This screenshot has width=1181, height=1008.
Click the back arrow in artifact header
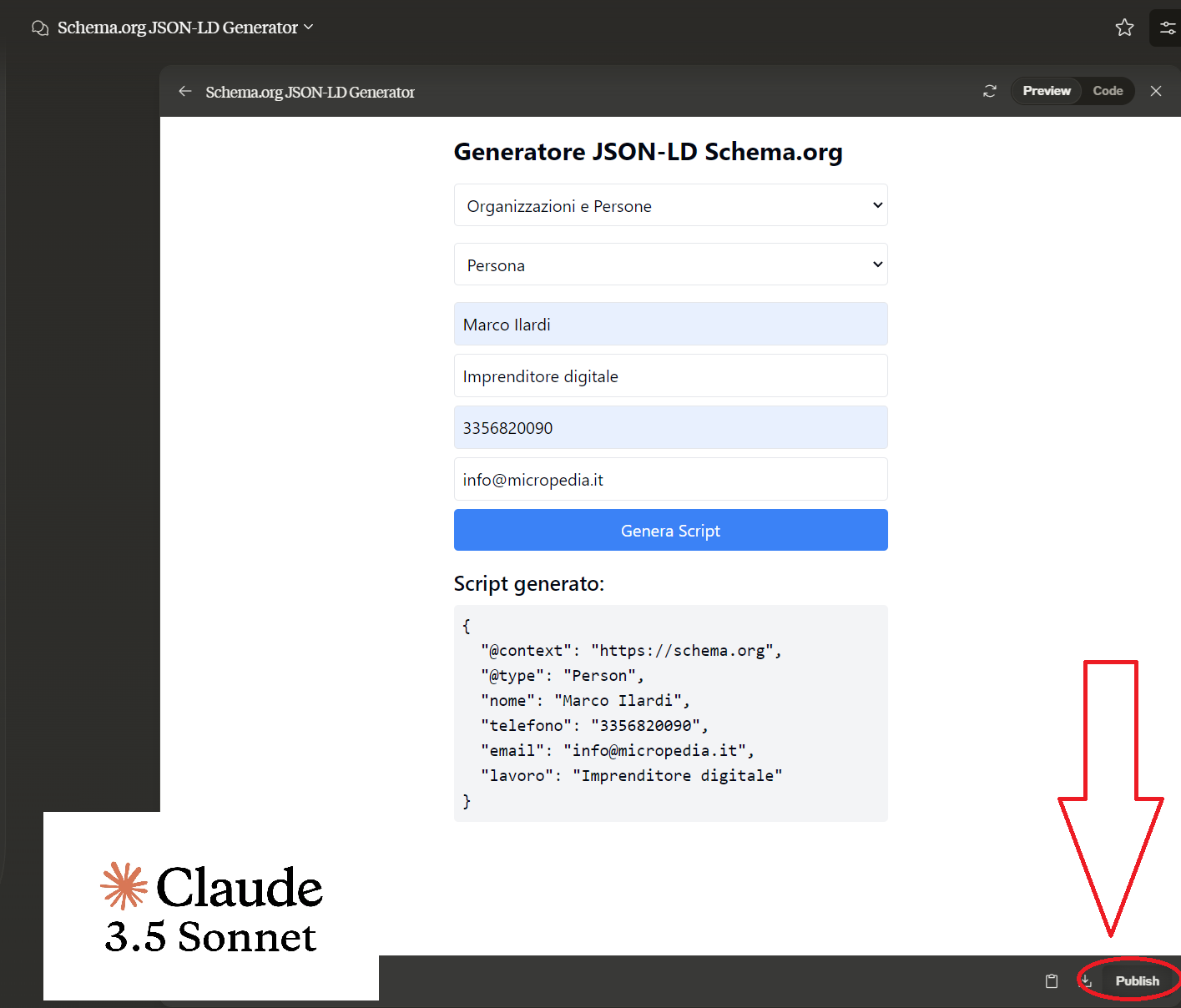(185, 91)
